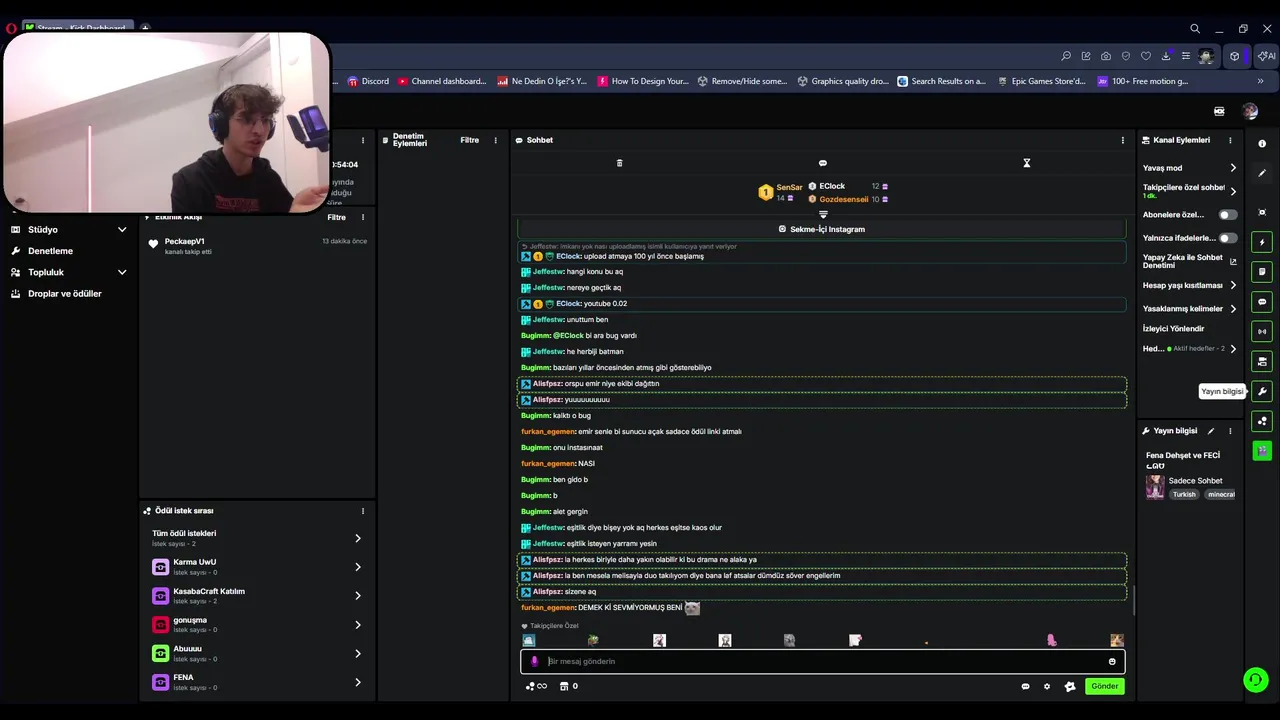
Task: Open the Epic Games Store bookmark
Action: [x=1040, y=81]
